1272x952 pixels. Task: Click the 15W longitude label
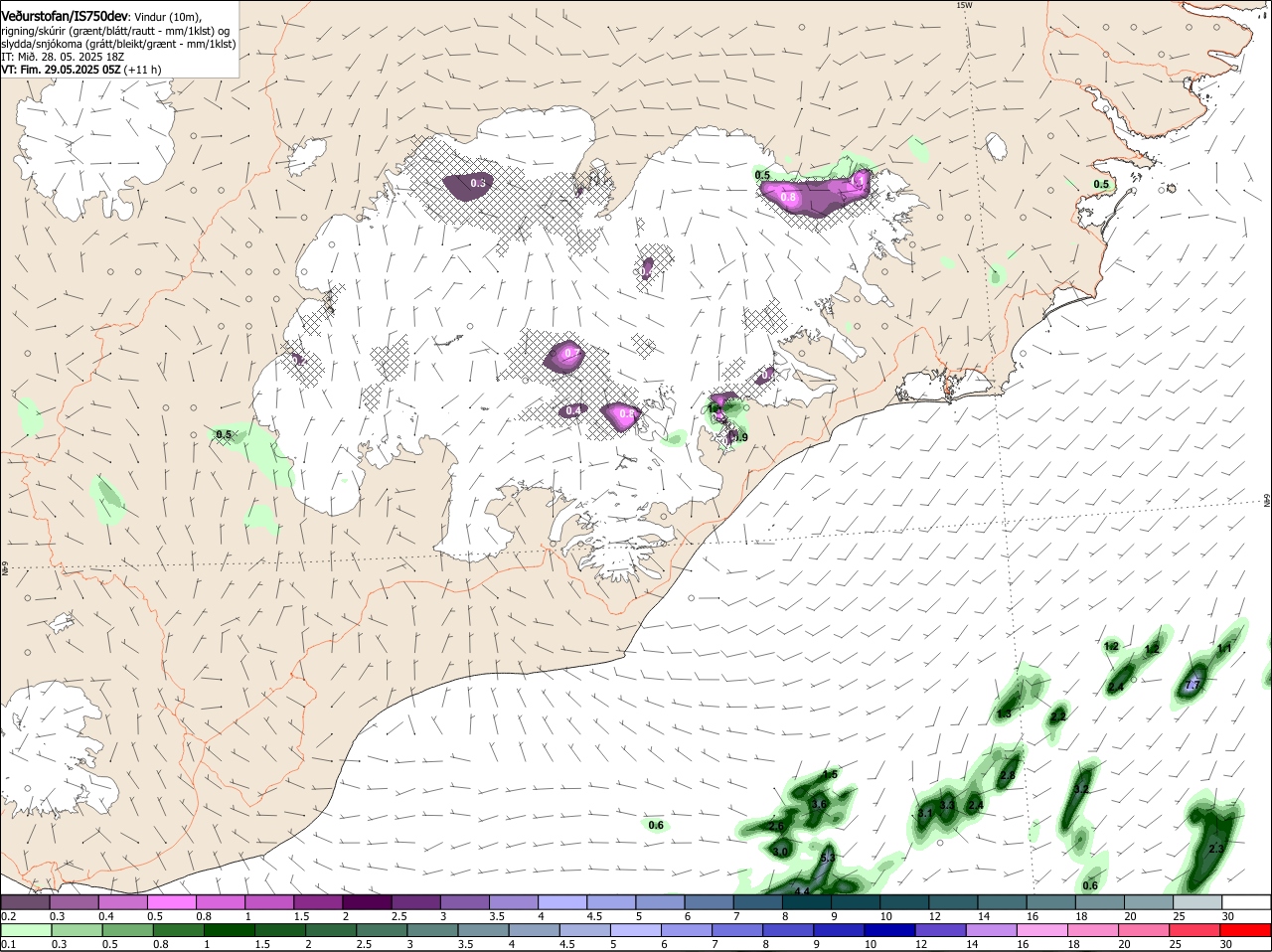pyautogui.click(x=964, y=5)
